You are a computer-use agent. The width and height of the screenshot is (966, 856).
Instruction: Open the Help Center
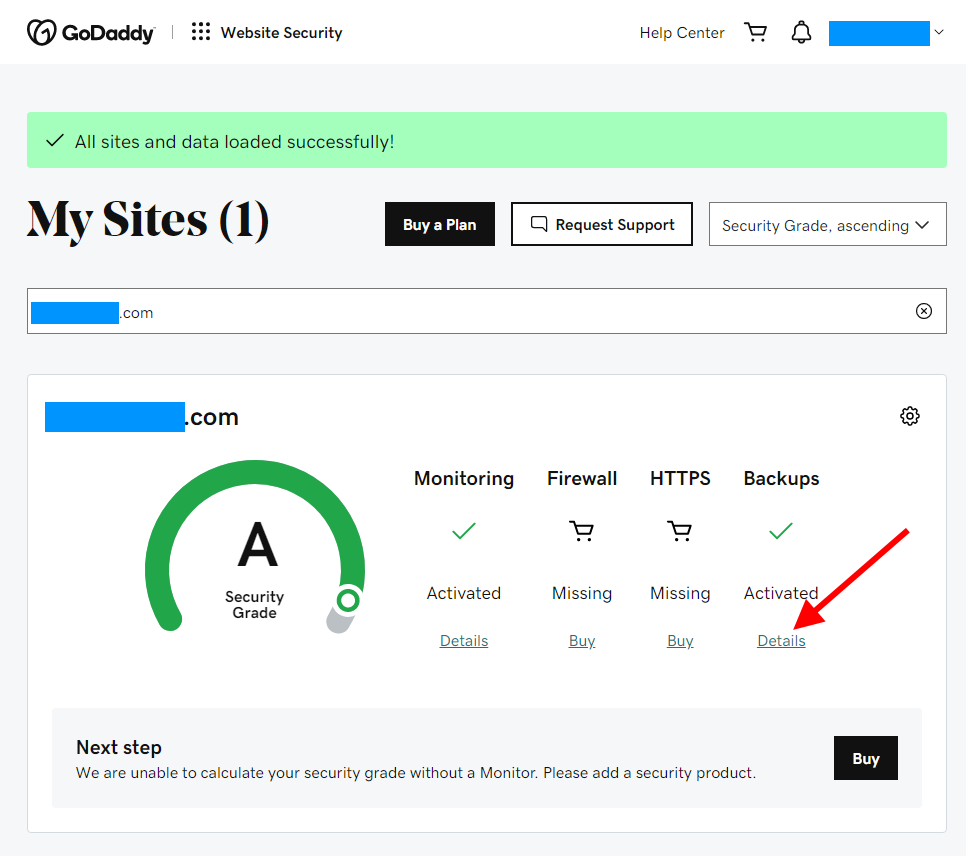682,32
